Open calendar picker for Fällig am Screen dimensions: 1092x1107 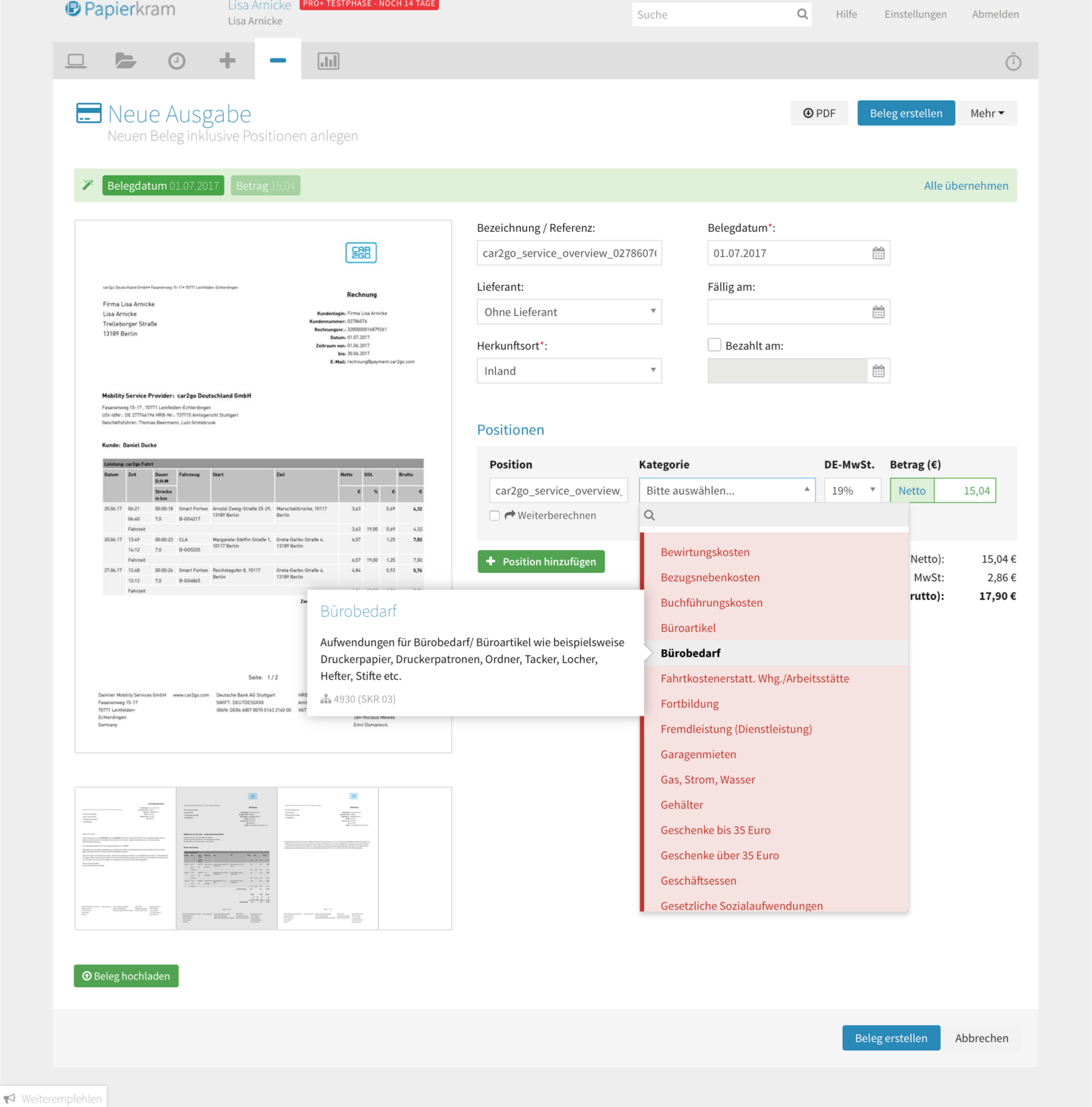pyautogui.click(x=878, y=312)
